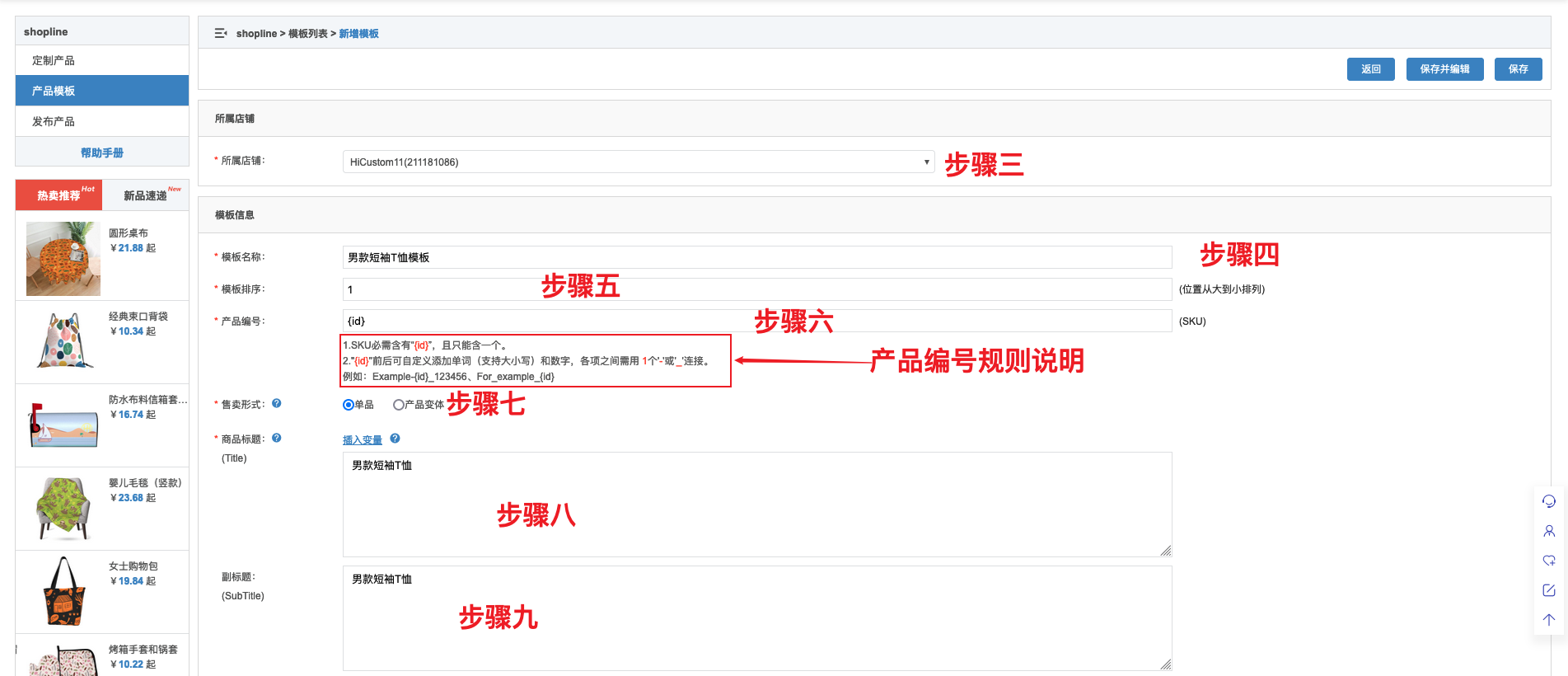
Task: Click the ¥10.34 price text
Action: point(133,331)
